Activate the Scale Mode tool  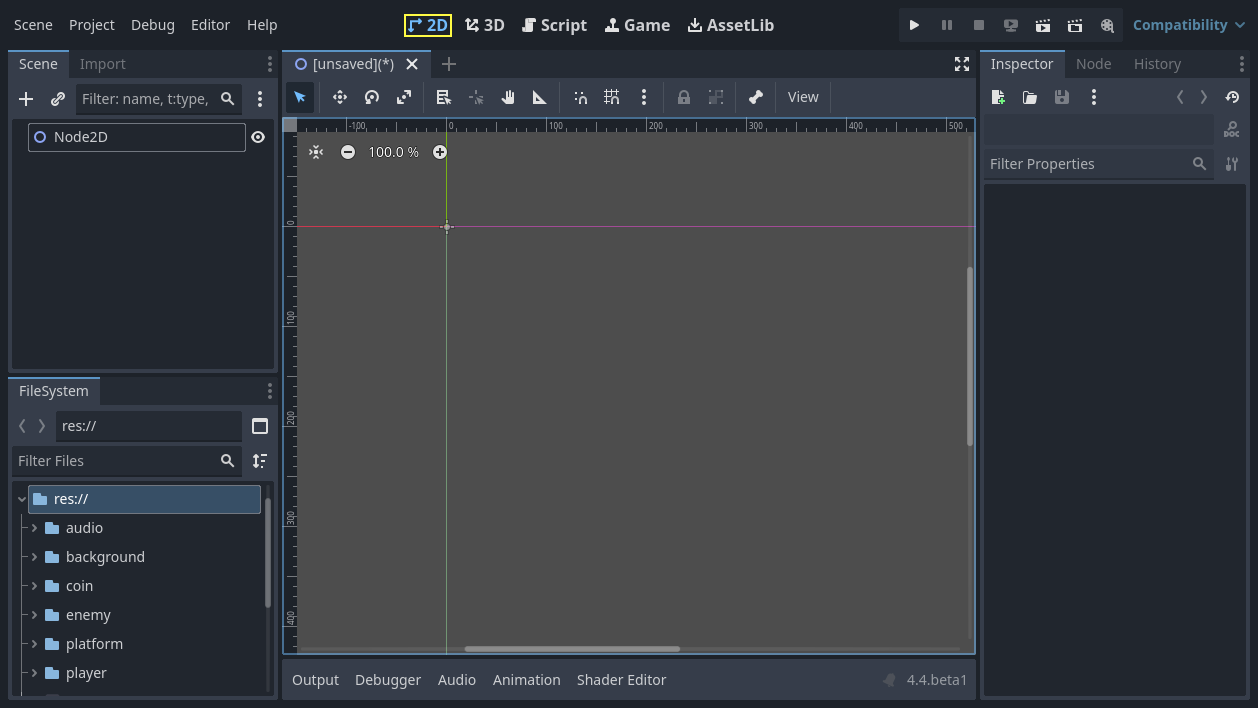tap(403, 97)
